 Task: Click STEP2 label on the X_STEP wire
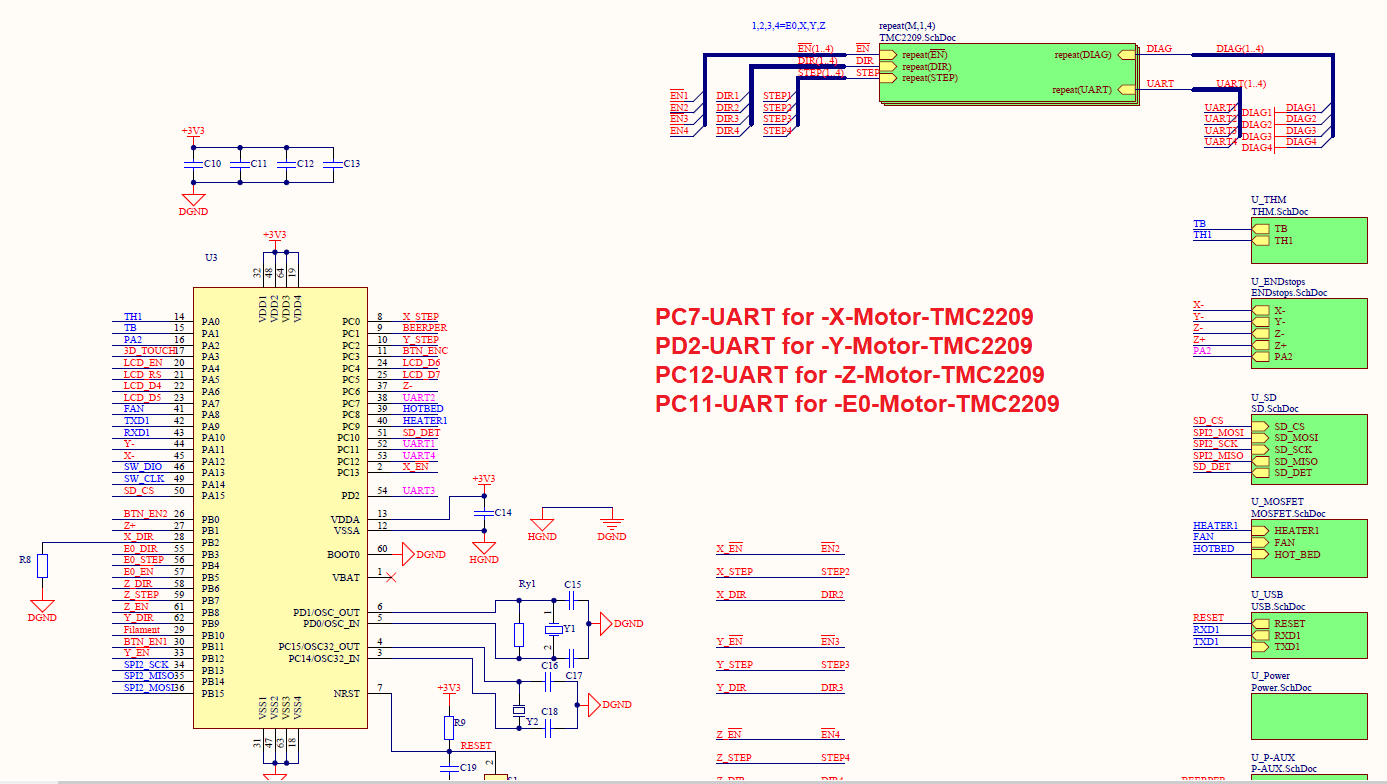click(835, 572)
